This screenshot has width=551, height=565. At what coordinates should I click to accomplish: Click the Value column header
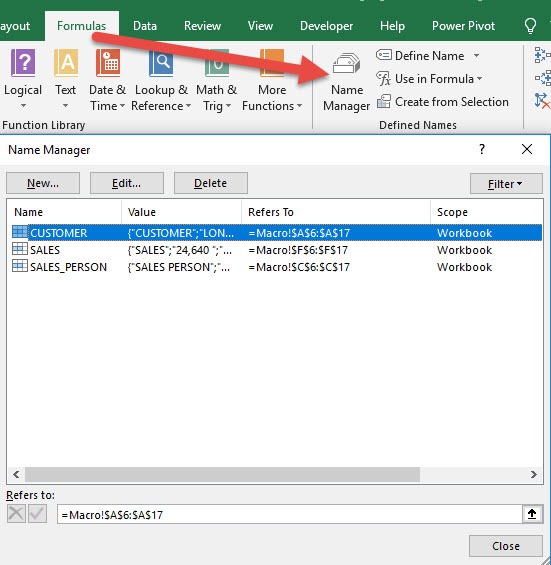[x=182, y=212]
